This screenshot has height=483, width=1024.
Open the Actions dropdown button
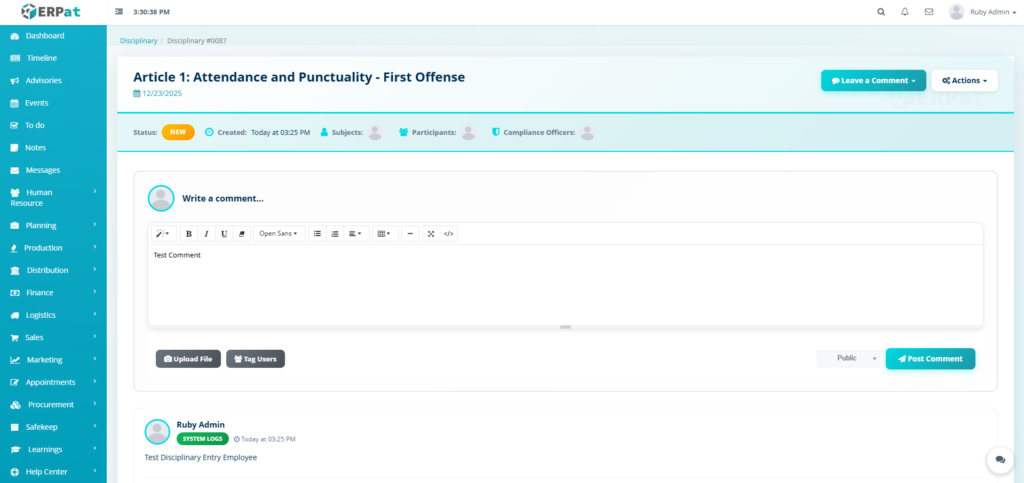click(x=965, y=80)
